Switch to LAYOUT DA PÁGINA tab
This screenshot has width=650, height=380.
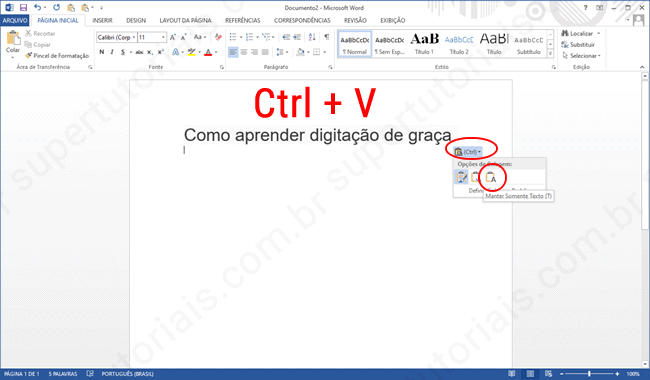[185, 20]
